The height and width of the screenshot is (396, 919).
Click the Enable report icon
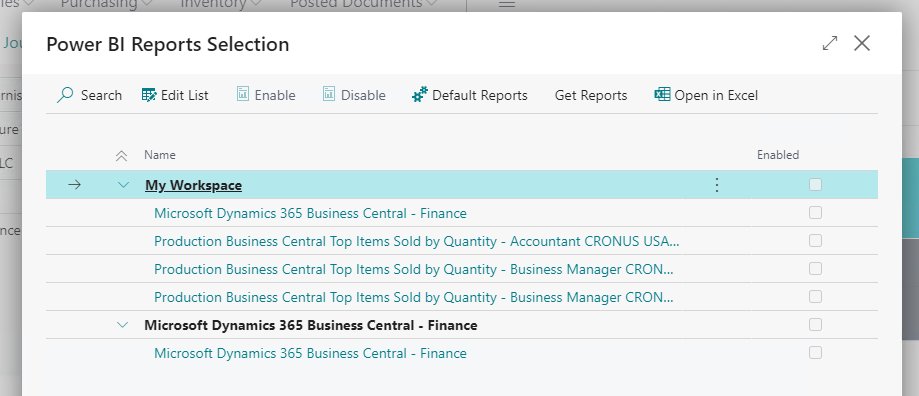243,94
